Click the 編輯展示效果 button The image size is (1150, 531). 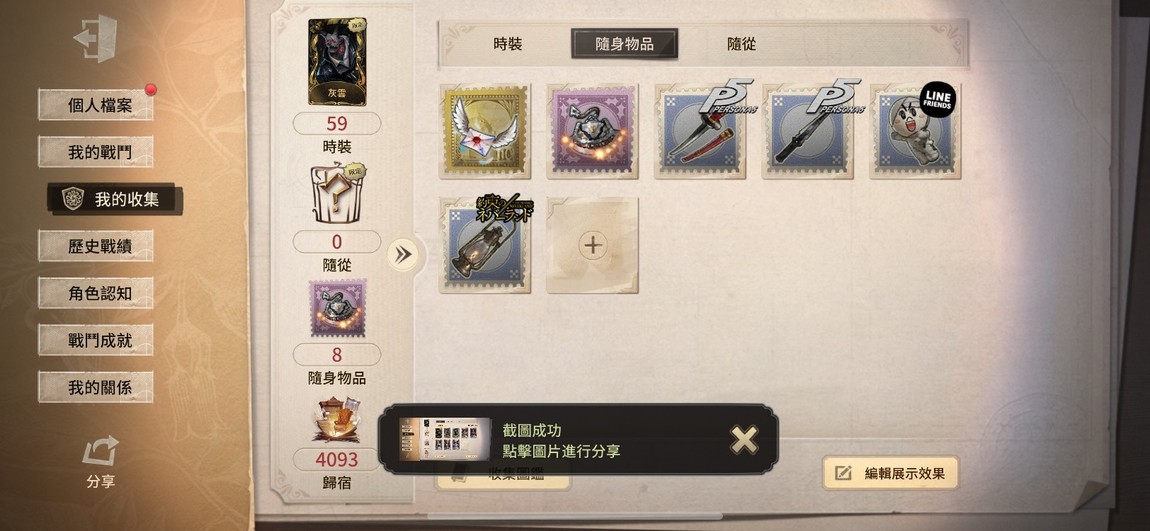(x=890, y=473)
